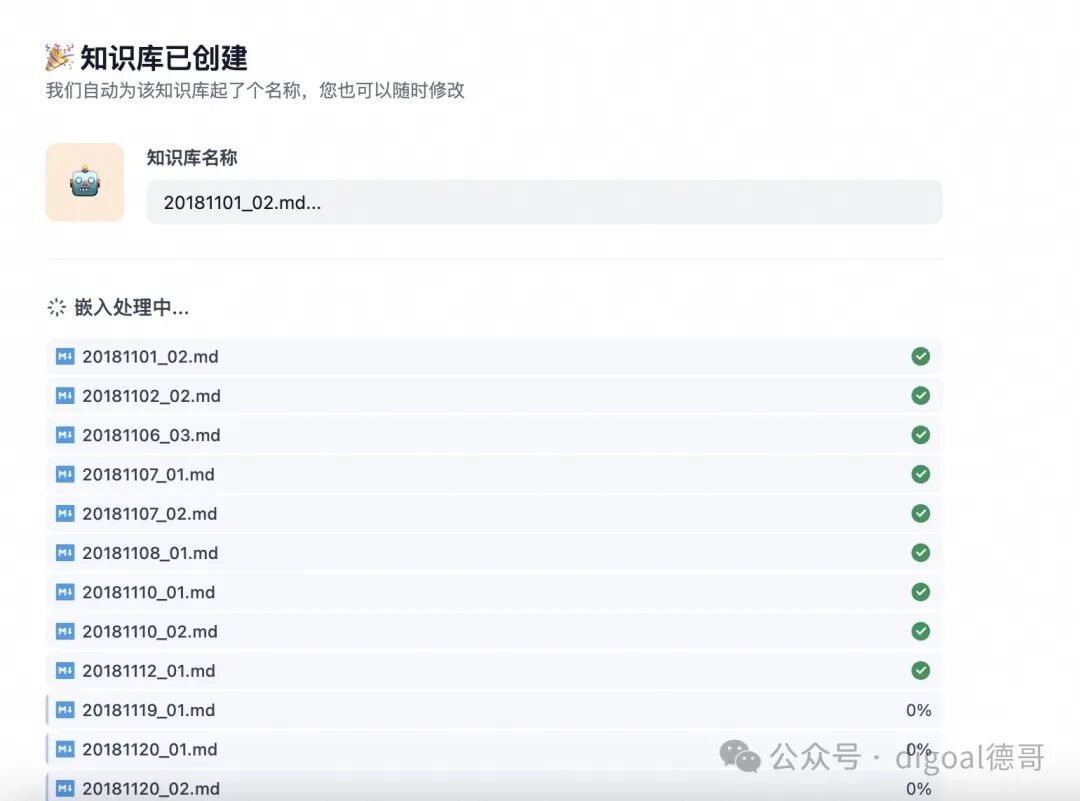Click the green check for 20181101_02.md
Image resolution: width=1080 pixels, height=801 pixels.
click(921, 356)
